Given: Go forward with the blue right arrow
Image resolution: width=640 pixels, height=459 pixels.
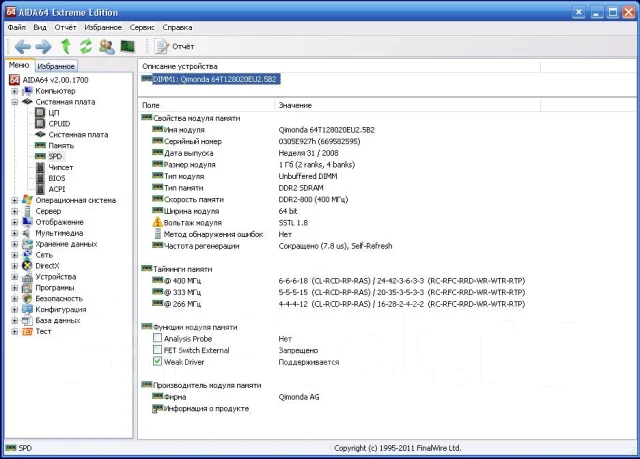Looking at the screenshot, I should coord(43,47).
